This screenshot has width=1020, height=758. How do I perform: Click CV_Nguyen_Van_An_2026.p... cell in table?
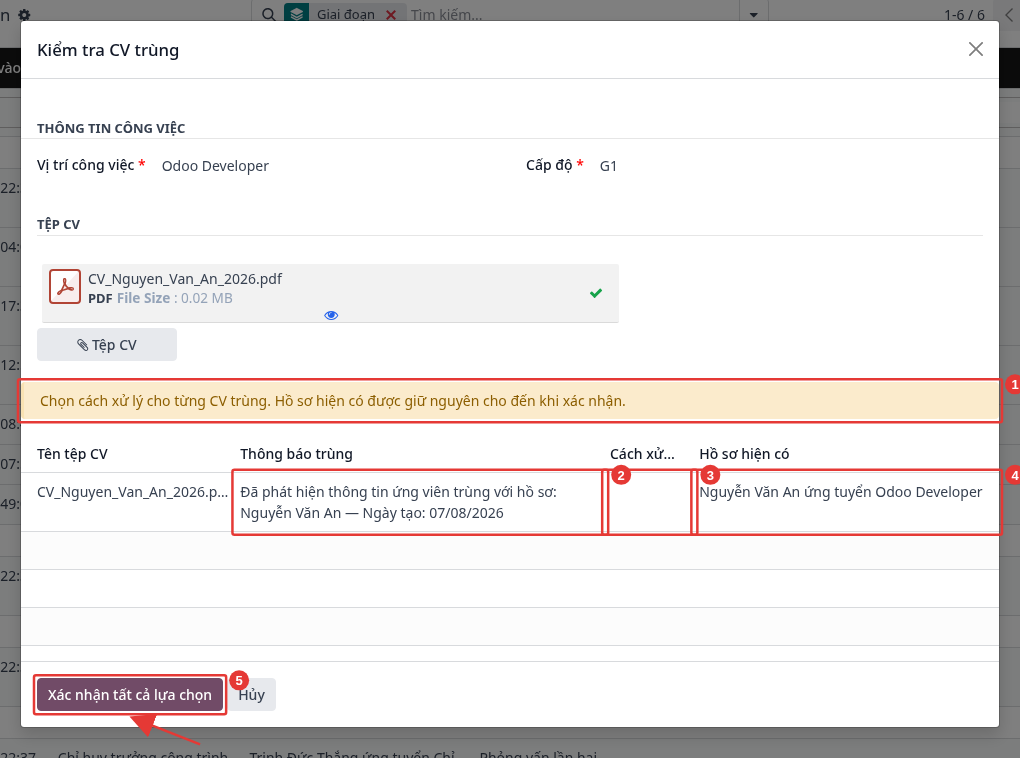click(133, 492)
